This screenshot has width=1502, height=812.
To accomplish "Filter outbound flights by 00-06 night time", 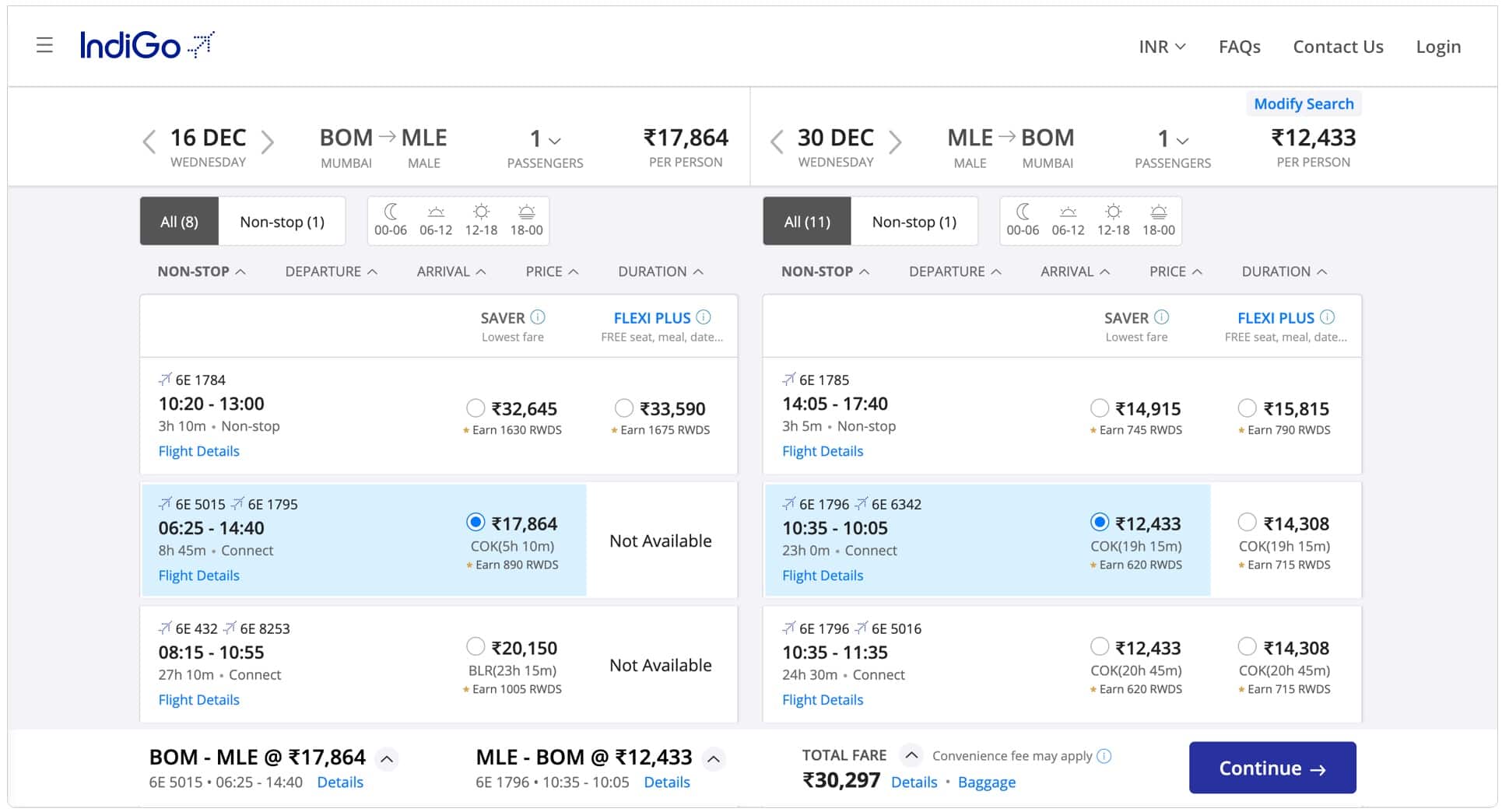I will [x=391, y=220].
